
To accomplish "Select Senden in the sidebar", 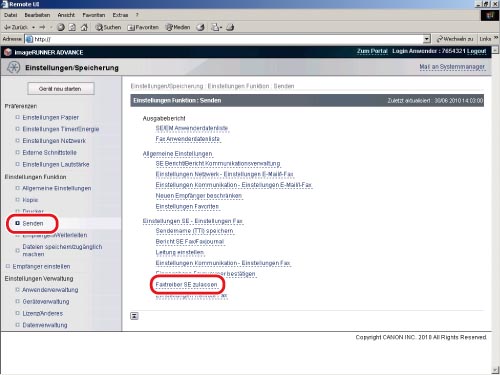I will pyautogui.click(x=33, y=223).
